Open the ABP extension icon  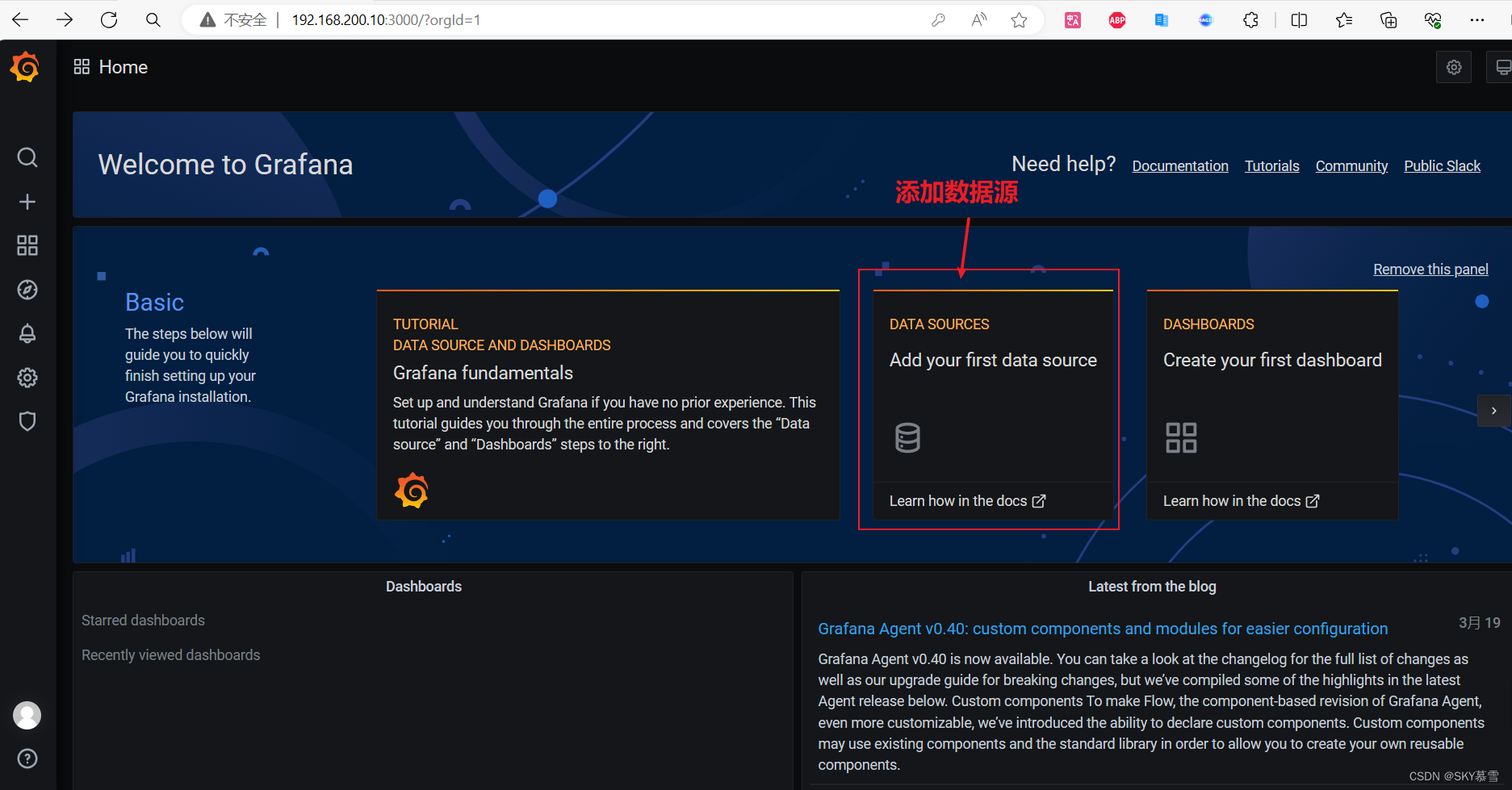(1117, 20)
